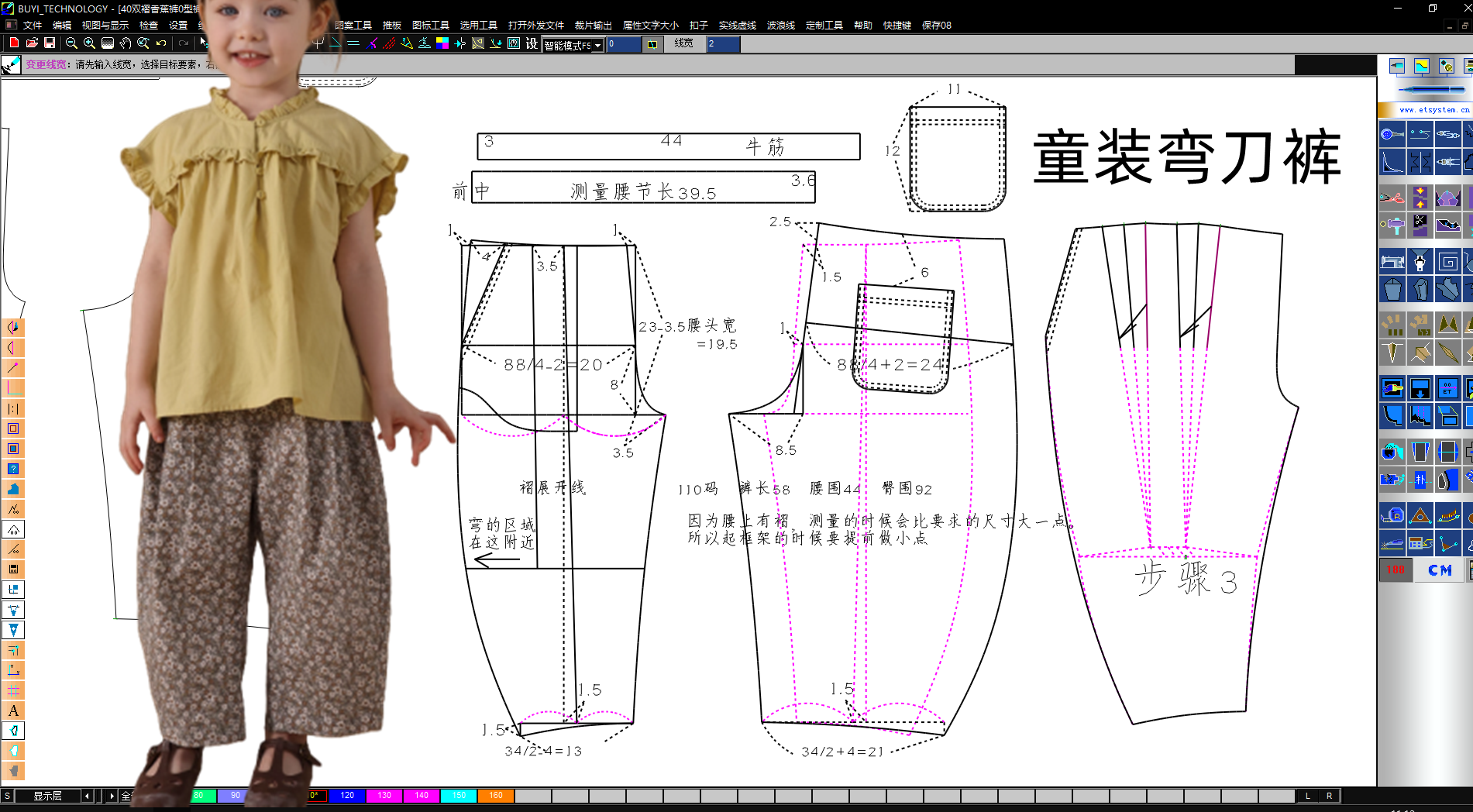Click the 显示层 right arrow

click(x=112, y=796)
